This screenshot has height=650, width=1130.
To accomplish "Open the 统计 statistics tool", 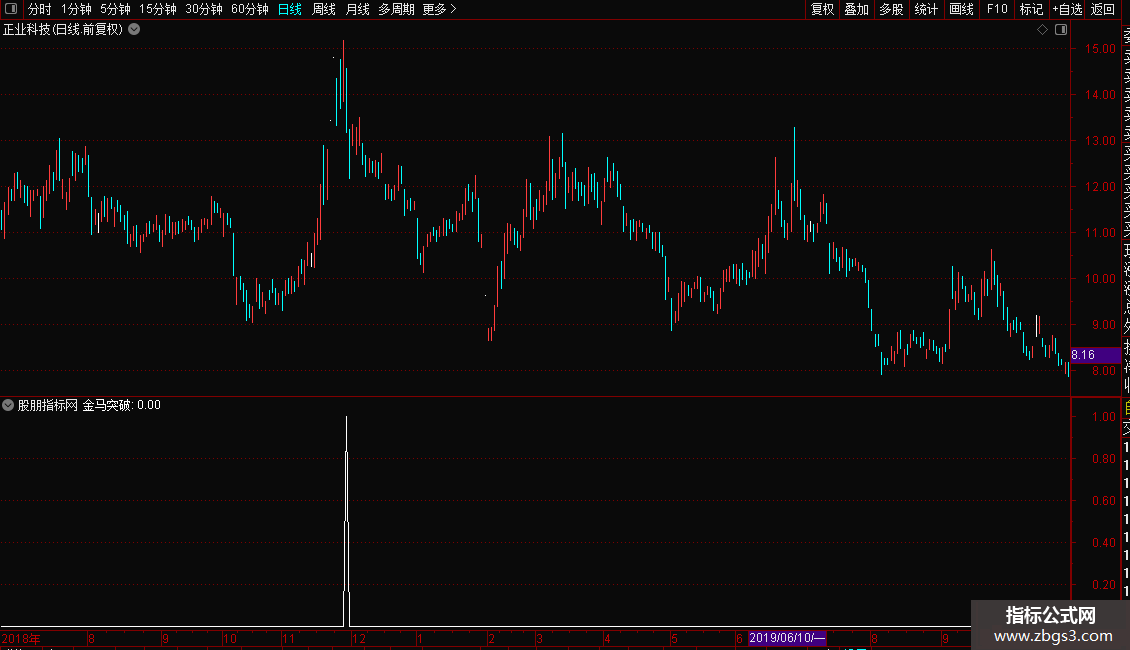I will 926,9.
